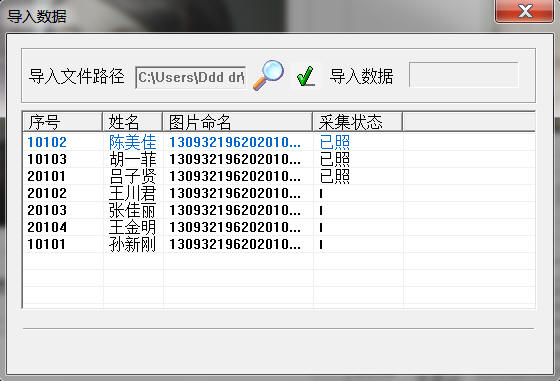Click the 导入数据 button label
This screenshot has width=560, height=381.
[x=361, y=76]
